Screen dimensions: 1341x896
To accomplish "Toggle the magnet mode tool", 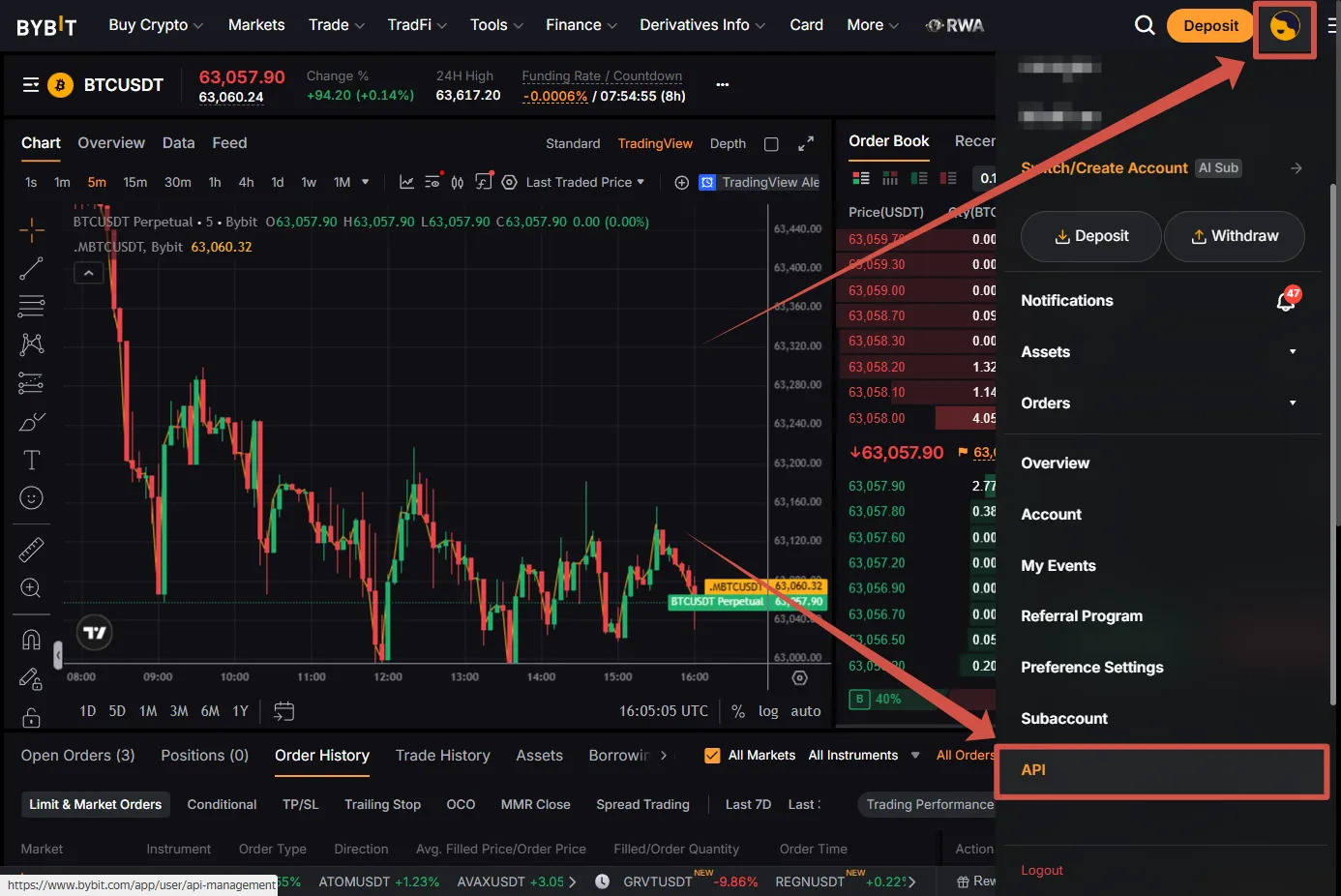I will [x=32, y=640].
